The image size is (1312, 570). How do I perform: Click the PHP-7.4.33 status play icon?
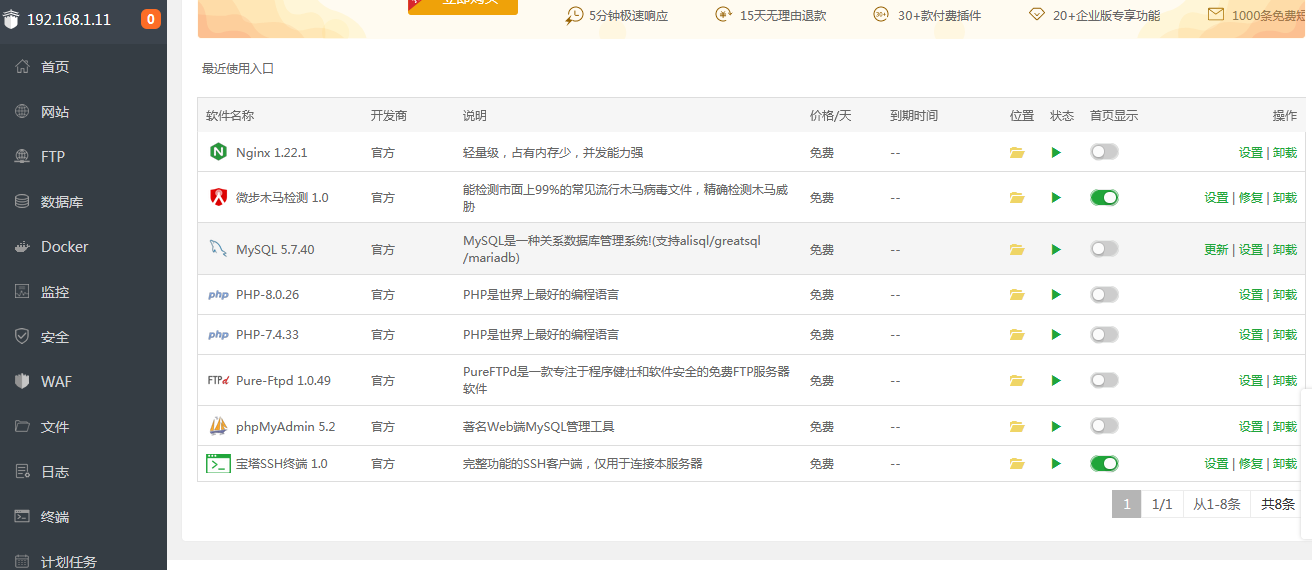[1056, 335]
